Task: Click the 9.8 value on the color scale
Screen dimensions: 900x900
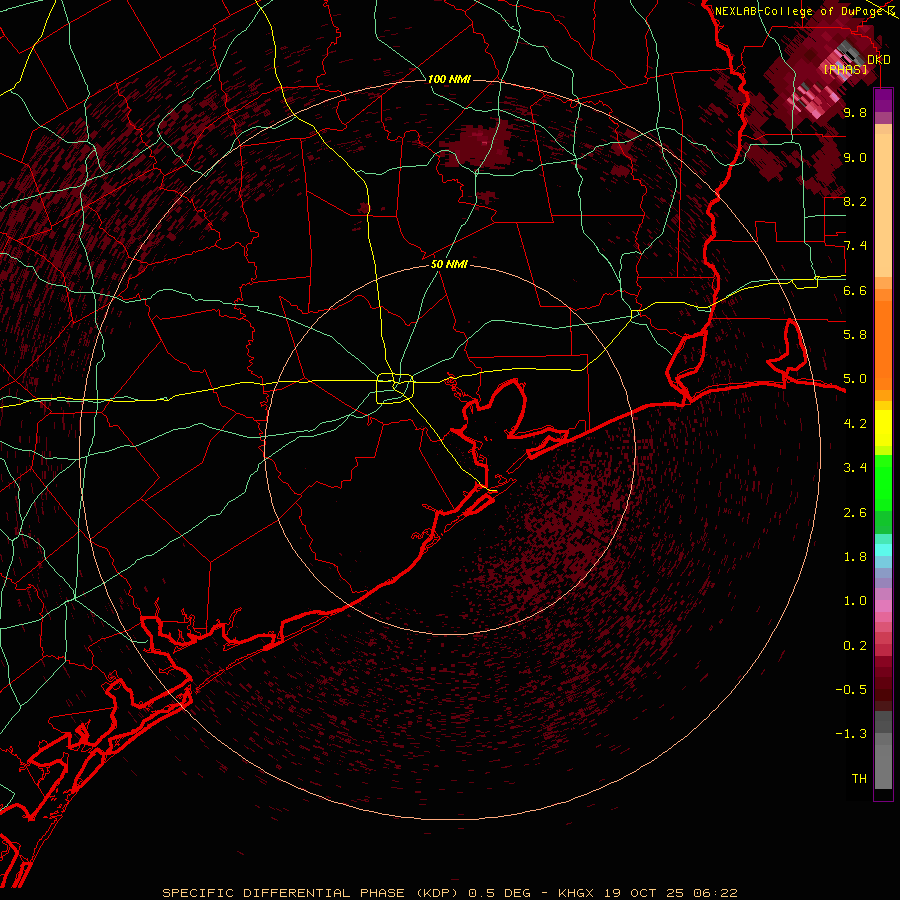Action: 855,112
